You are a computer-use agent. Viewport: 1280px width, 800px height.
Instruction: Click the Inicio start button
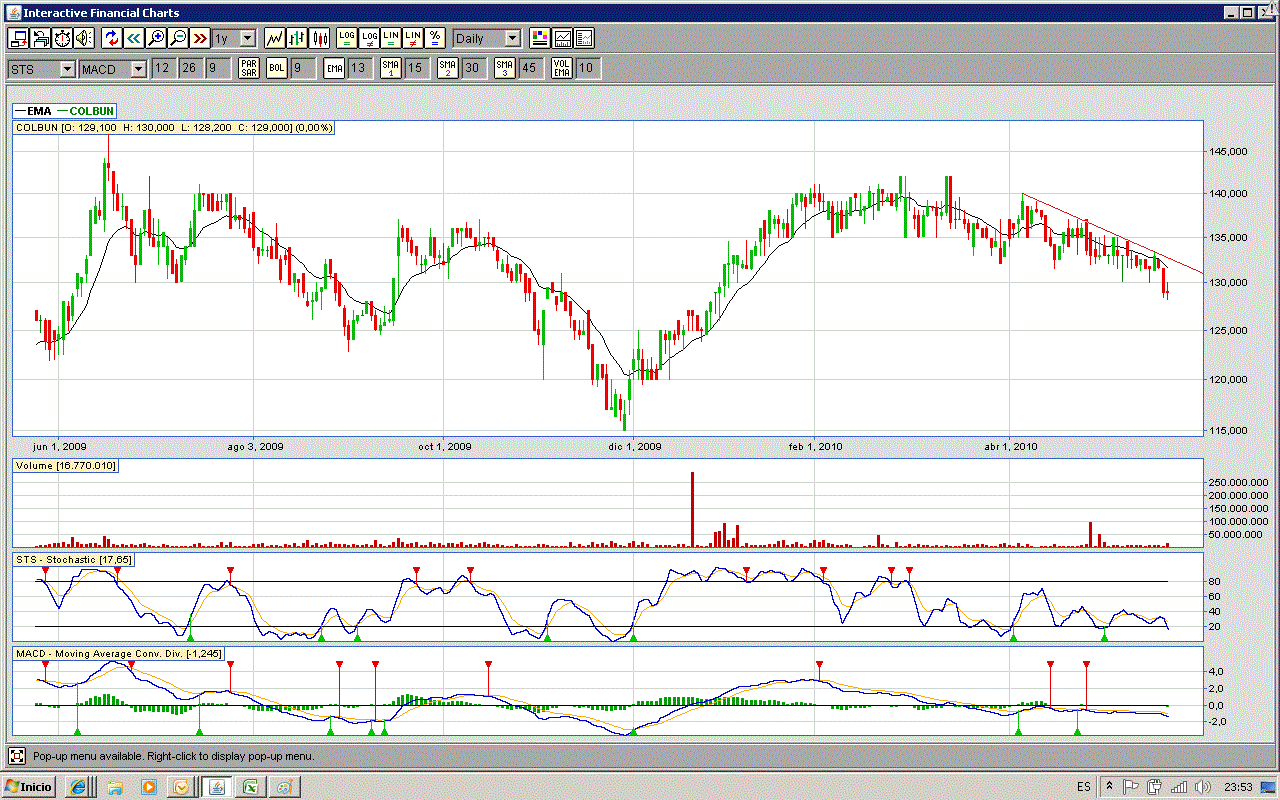coord(30,787)
